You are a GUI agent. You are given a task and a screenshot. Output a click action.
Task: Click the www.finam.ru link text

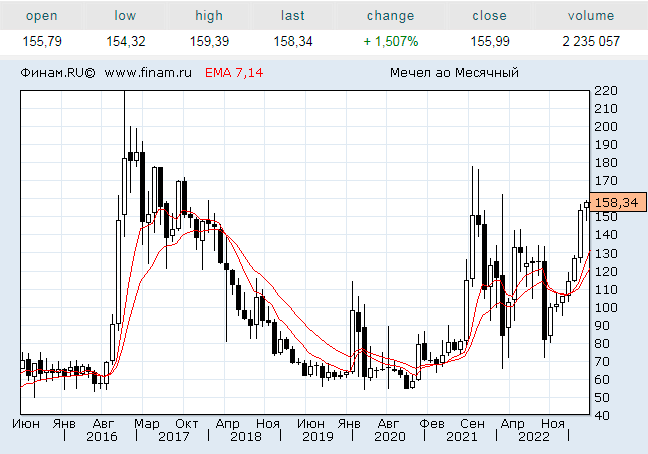tap(149, 73)
